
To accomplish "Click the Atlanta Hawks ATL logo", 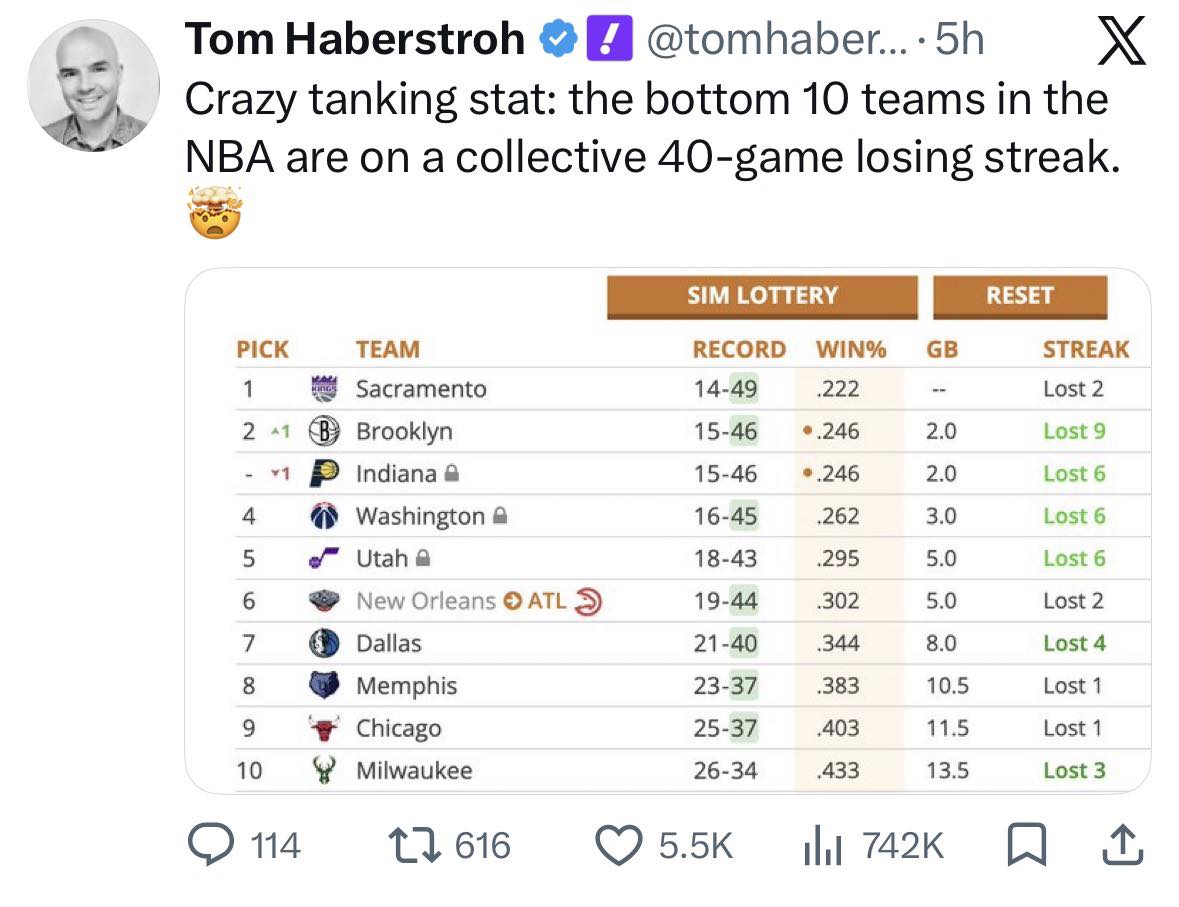I will click(588, 601).
